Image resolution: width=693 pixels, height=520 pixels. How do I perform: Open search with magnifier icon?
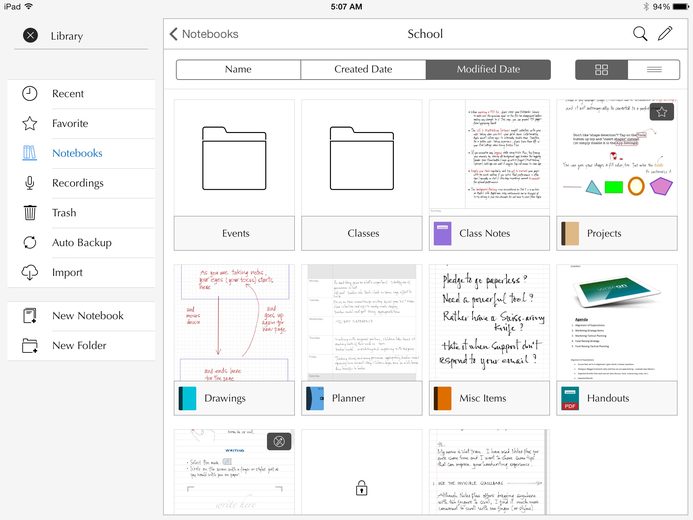[x=640, y=34]
